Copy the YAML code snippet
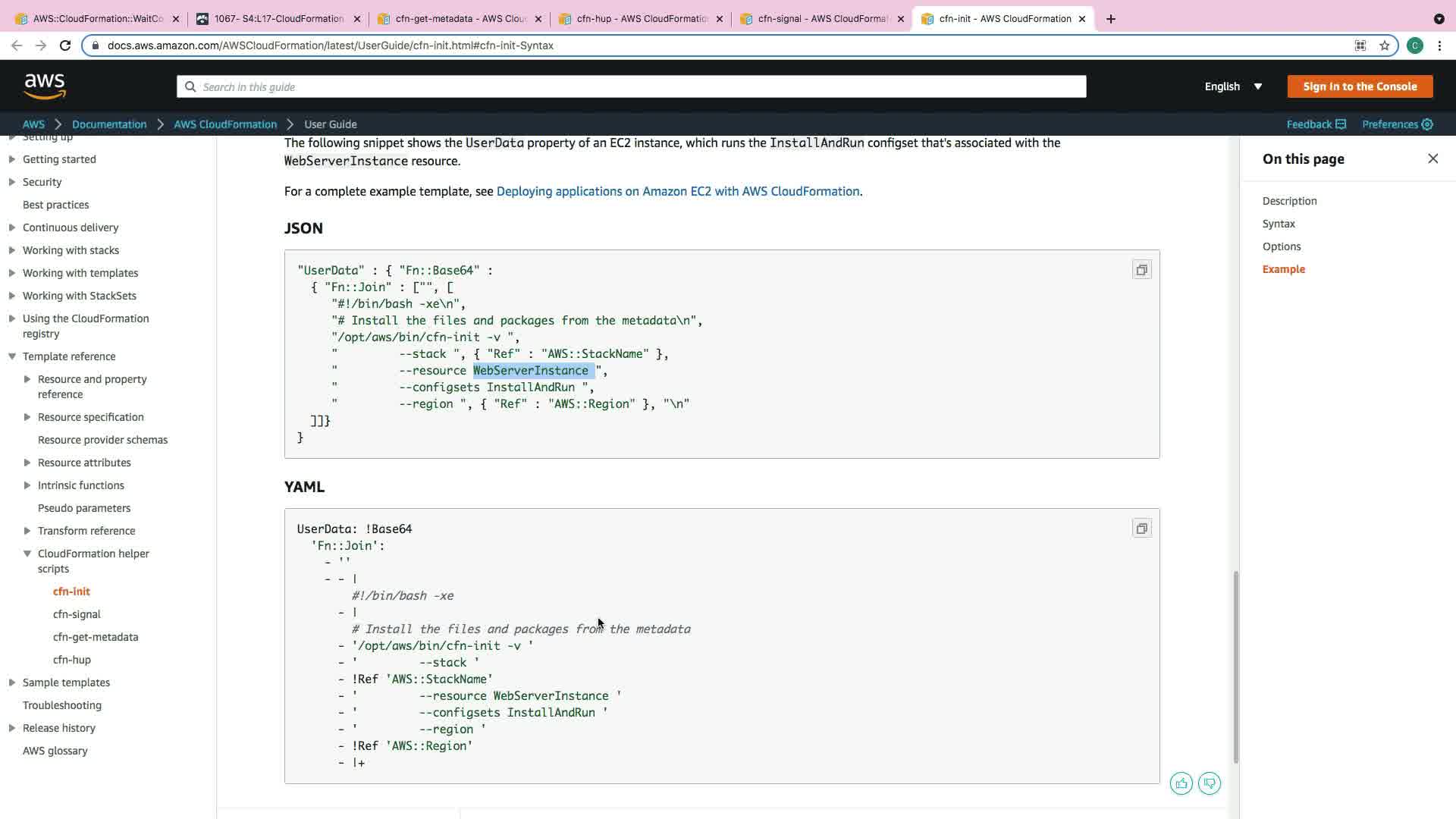The height and width of the screenshot is (819, 1456). click(x=1141, y=529)
